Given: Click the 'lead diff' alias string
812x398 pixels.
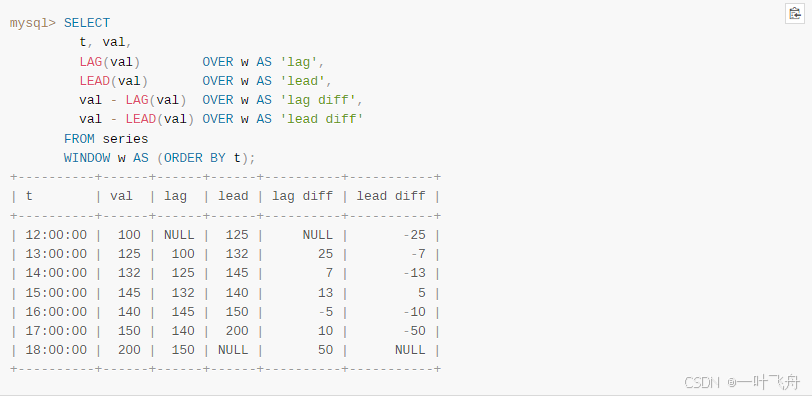Looking at the screenshot, I should [322, 119].
